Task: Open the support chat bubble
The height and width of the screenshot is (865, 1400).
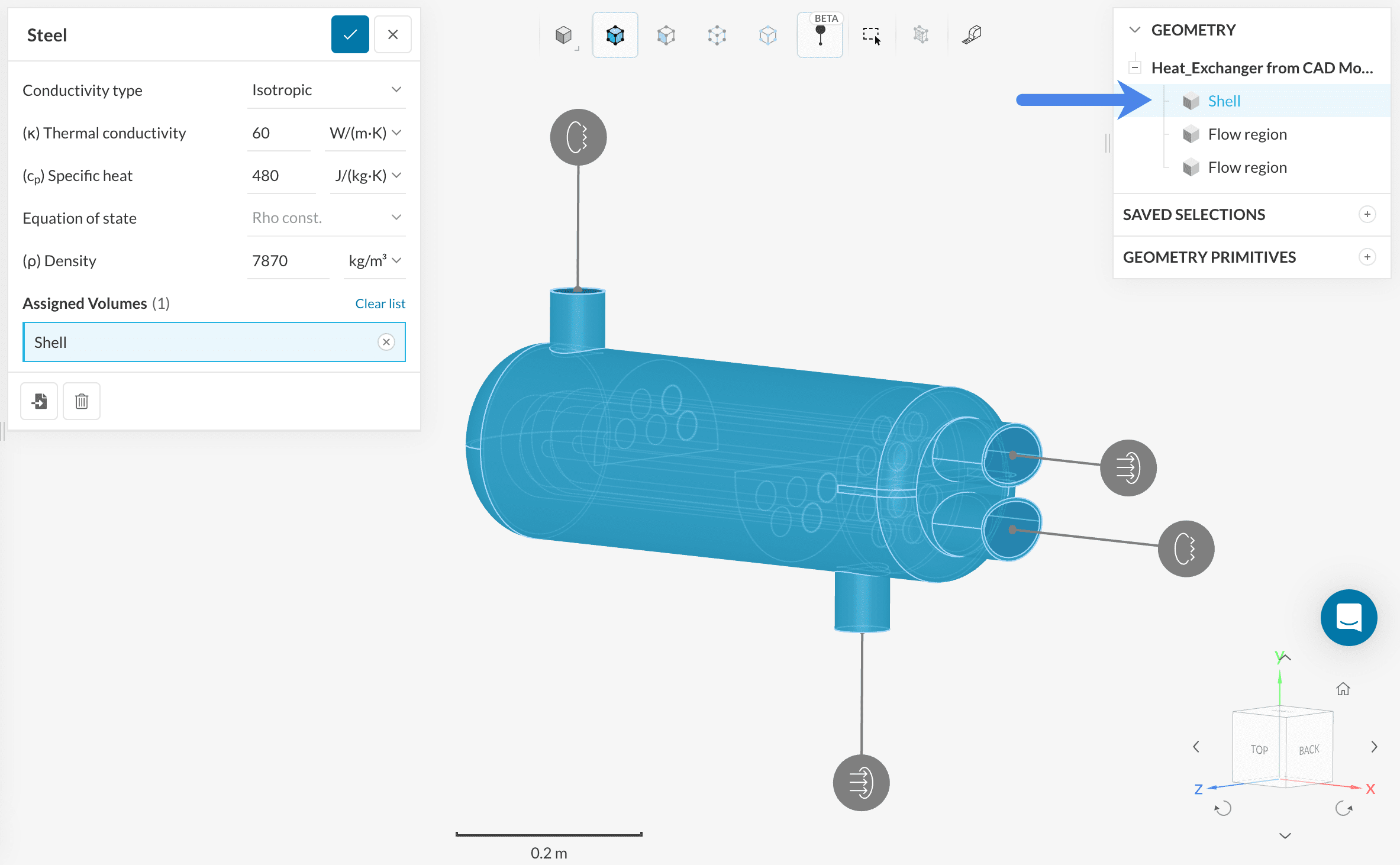Action: coord(1348,617)
